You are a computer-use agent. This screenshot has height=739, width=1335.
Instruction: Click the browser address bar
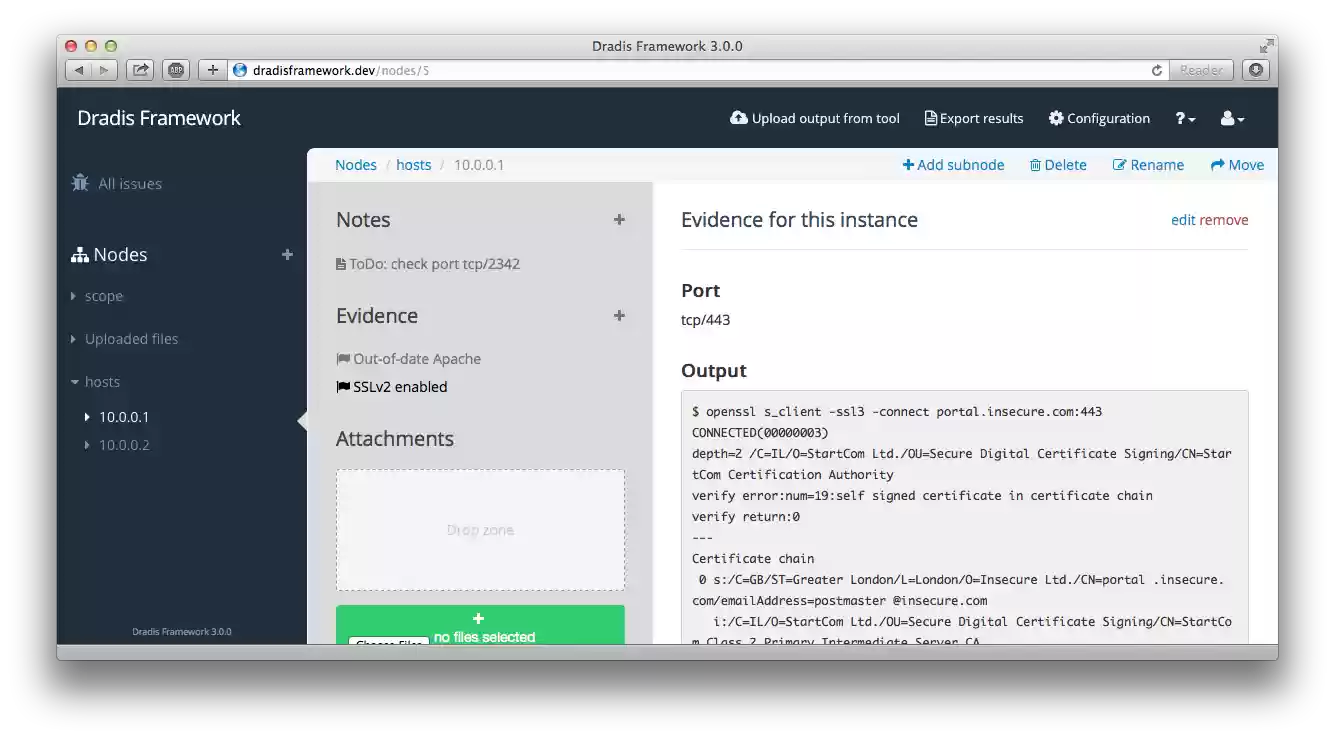(x=600, y=70)
